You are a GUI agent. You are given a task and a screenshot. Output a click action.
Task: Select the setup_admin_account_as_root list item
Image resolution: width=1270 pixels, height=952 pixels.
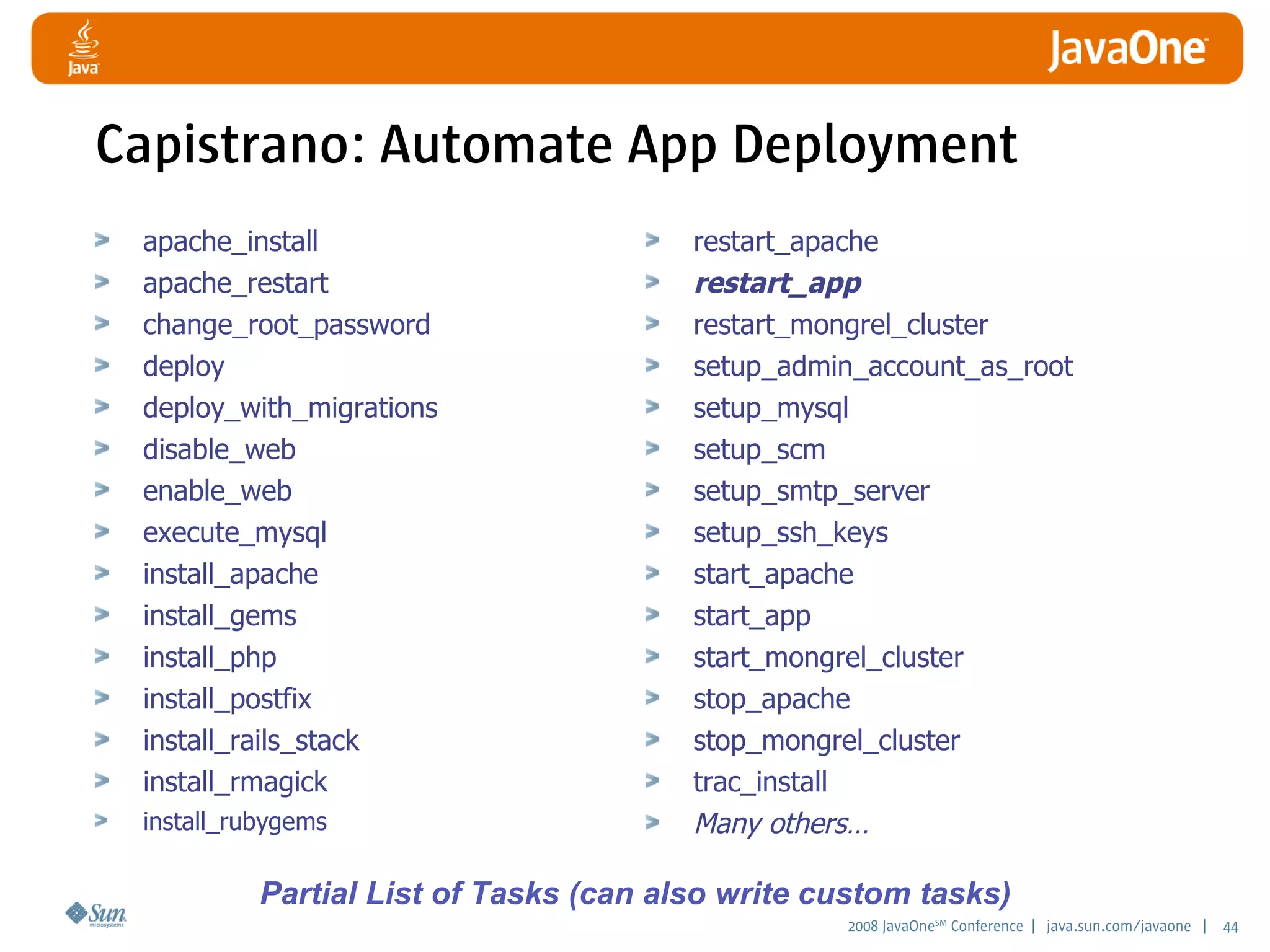pyautogui.click(x=882, y=366)
